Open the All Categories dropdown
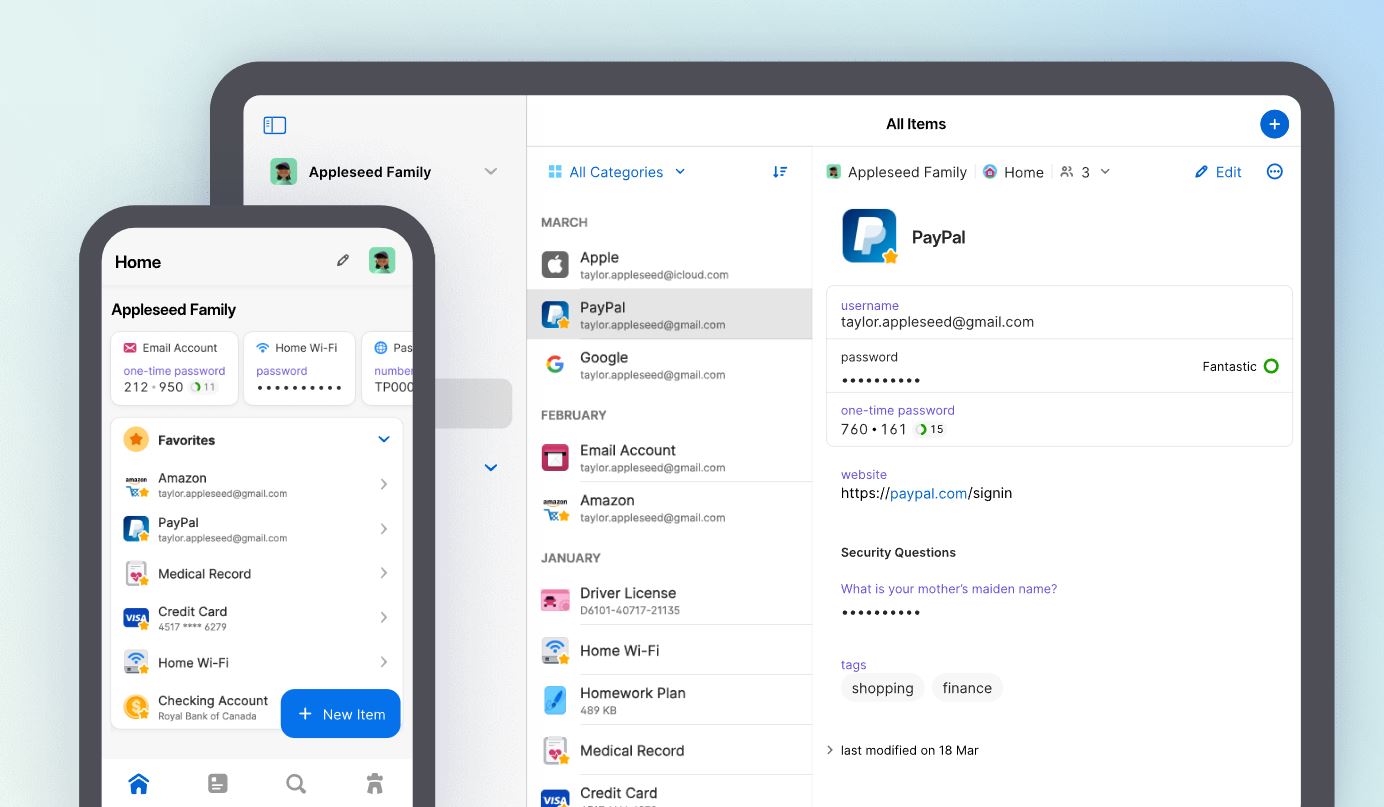This screenshot has width=1384, height=807. point(617,172)
